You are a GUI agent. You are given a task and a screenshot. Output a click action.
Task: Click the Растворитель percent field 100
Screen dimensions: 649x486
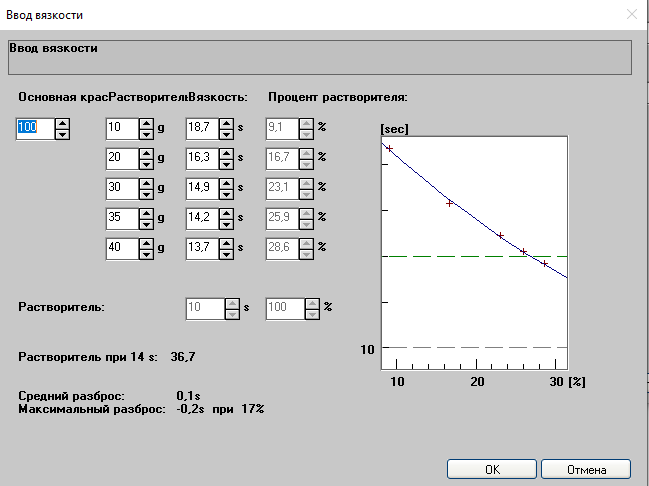(x=285, y=309)
